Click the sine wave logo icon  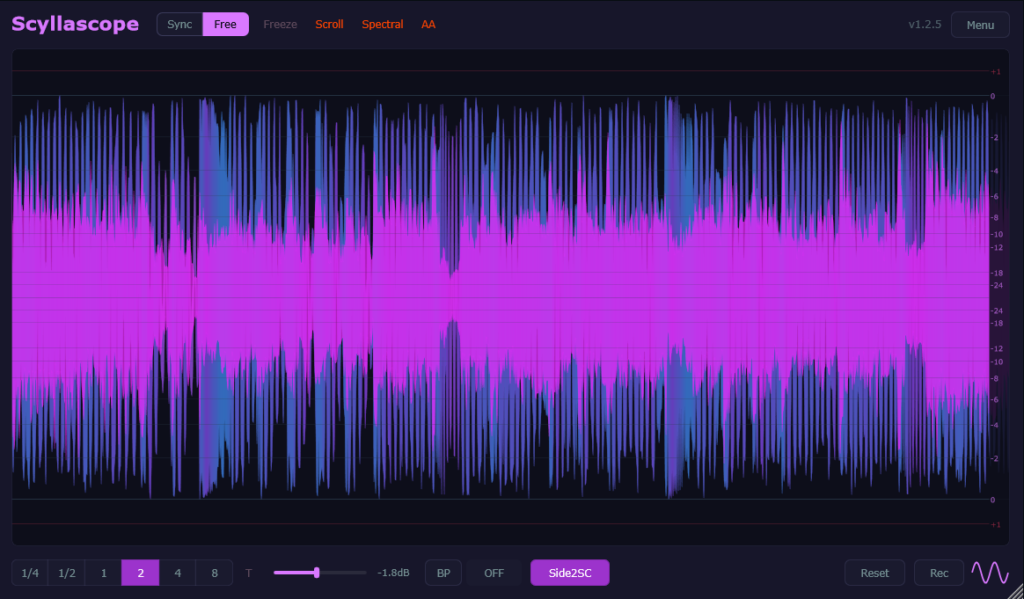click(x=990, y=573)
